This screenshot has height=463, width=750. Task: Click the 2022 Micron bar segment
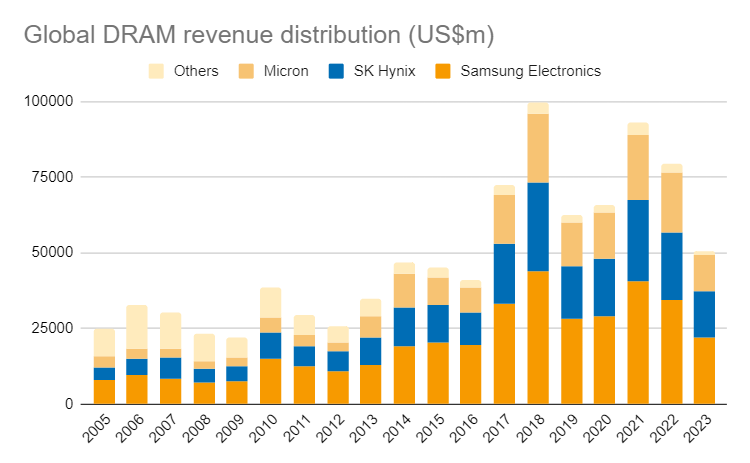[672, 202]
